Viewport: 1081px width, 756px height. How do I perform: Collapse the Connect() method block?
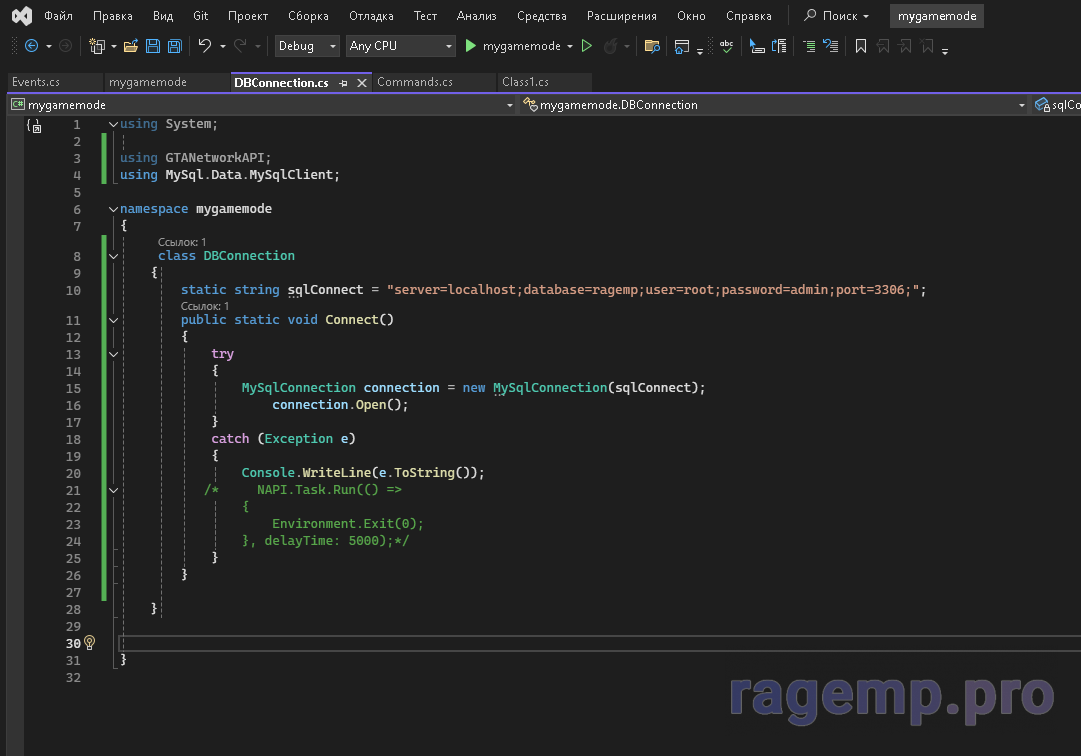(x=113, y=320)
